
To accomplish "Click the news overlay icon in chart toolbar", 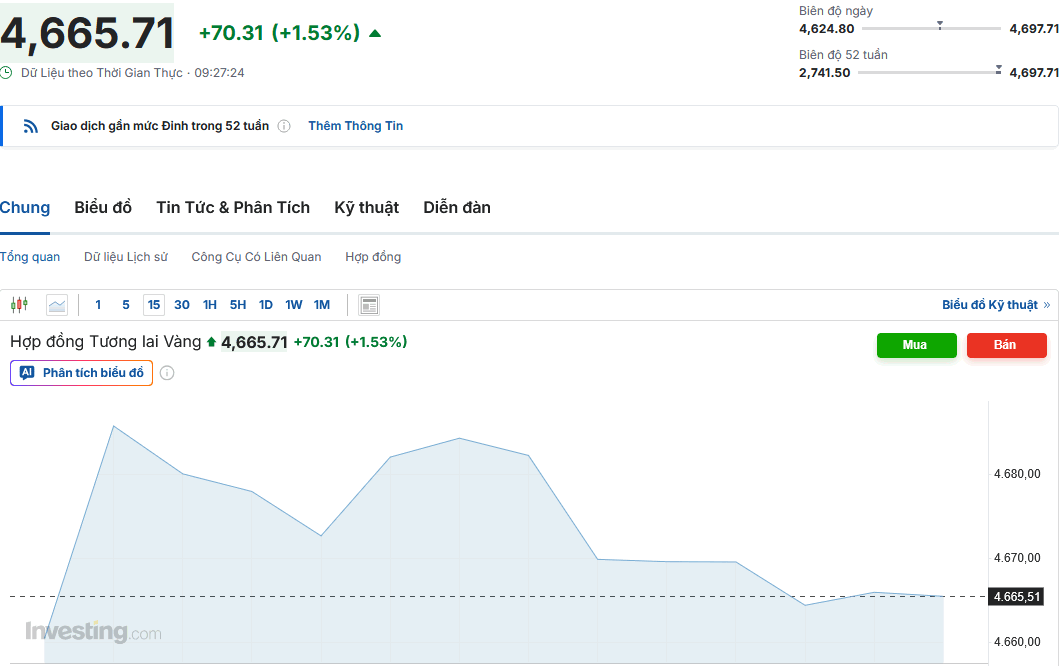I will click(x=369, y=305).
